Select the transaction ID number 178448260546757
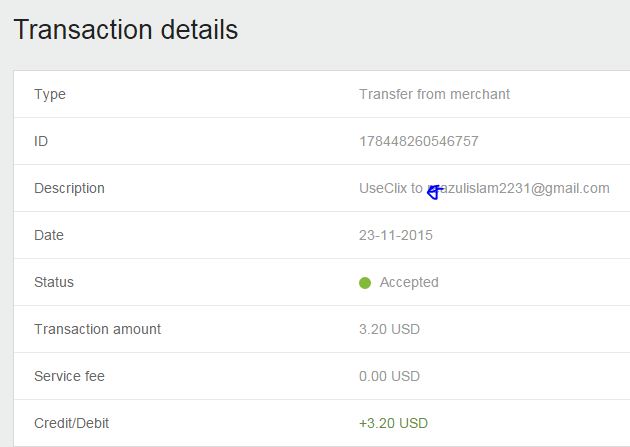The height and width of the screenshot is (447, 630). coord(418,141)
